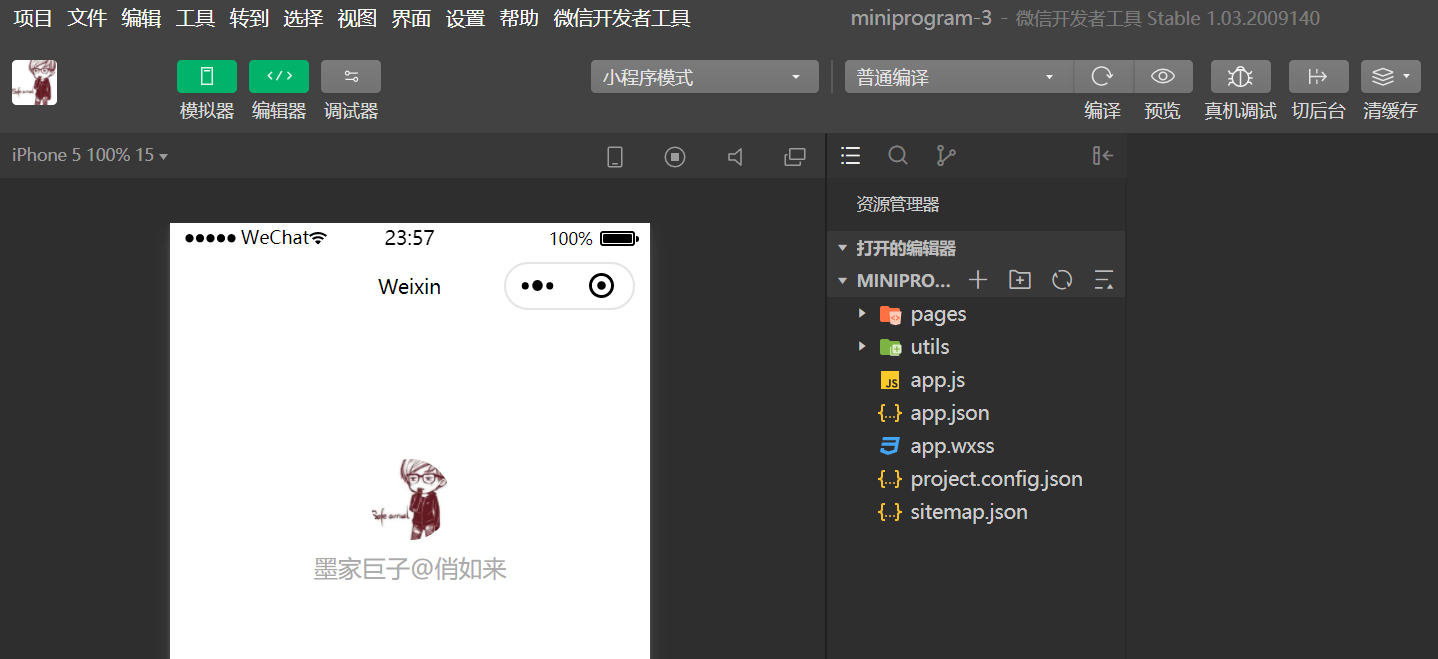
Task: Open the project.config.json file
Action: 976,479
